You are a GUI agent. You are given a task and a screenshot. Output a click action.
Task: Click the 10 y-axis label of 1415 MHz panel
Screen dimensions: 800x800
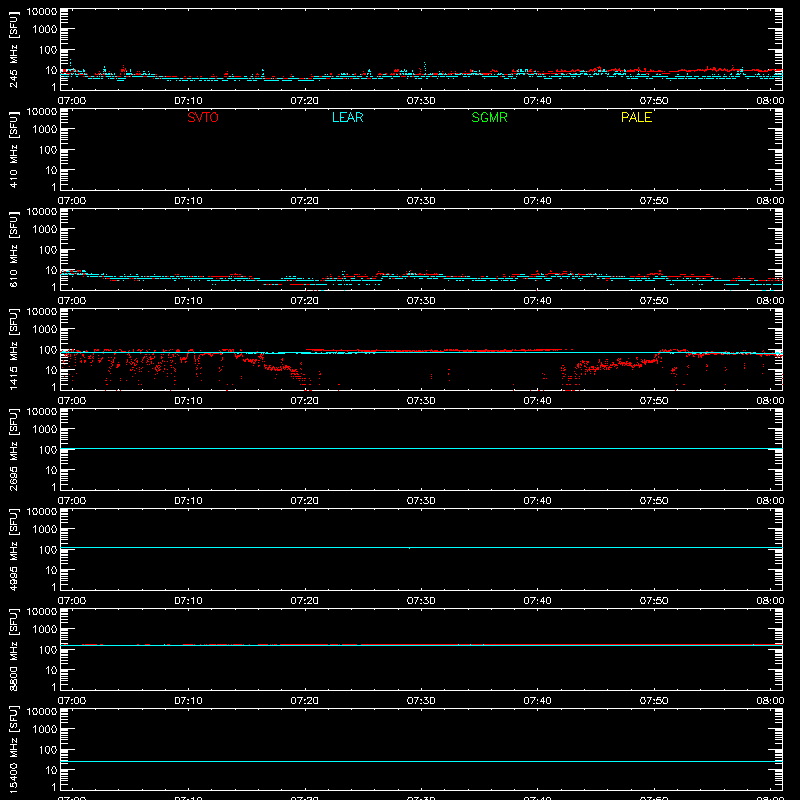(x=51, y=370)
